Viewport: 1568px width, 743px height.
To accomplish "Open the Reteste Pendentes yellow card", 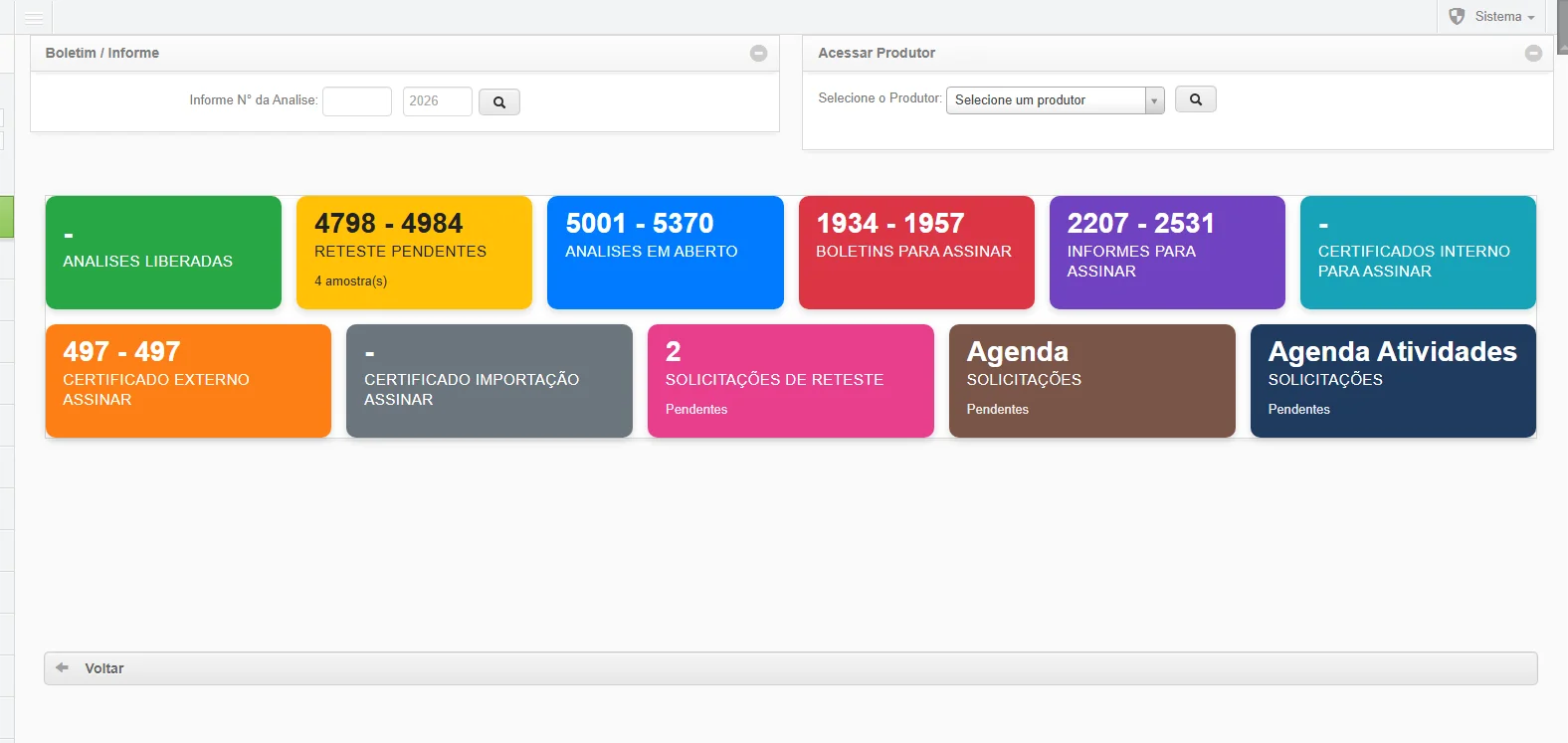I will (x=414, y=253).
